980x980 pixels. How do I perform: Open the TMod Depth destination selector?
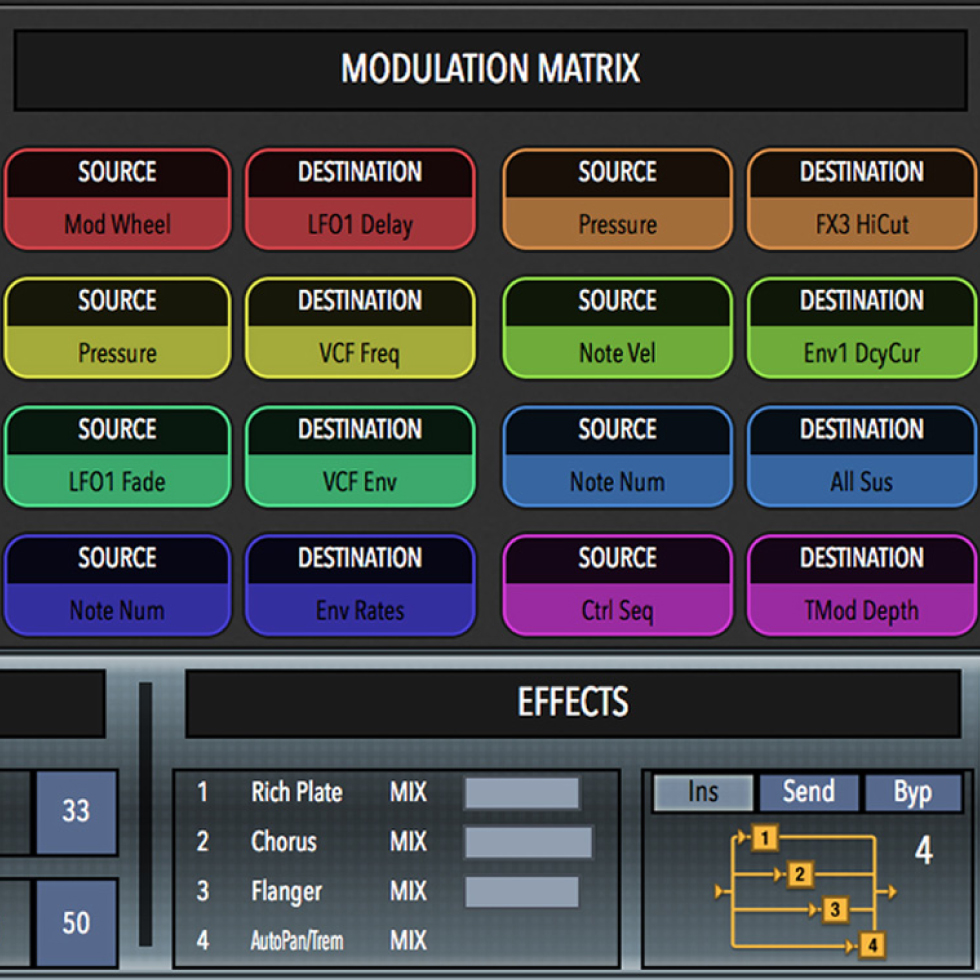click(x=861, y=586)
